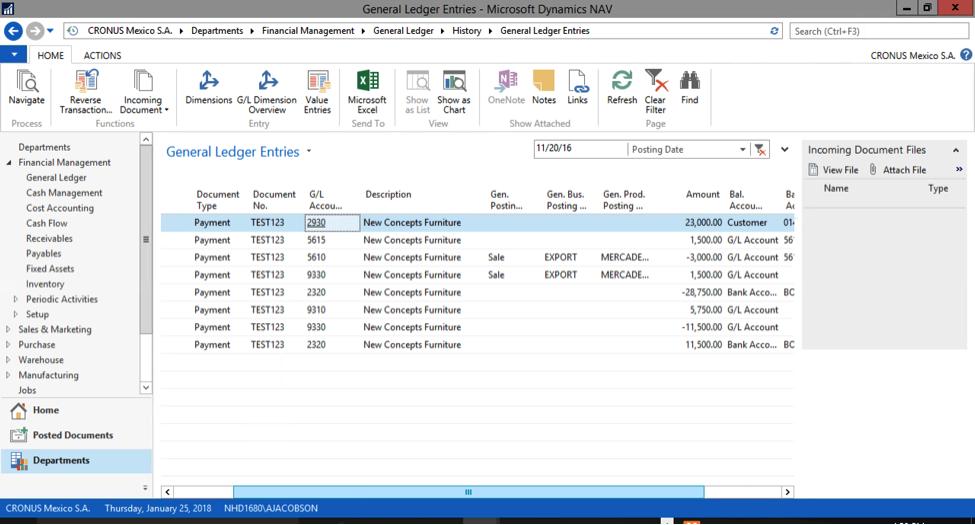The height and width of the screenshot is (525, 975).
Task: Switch to the HOME ribbon tab
Action: [50, 55]
